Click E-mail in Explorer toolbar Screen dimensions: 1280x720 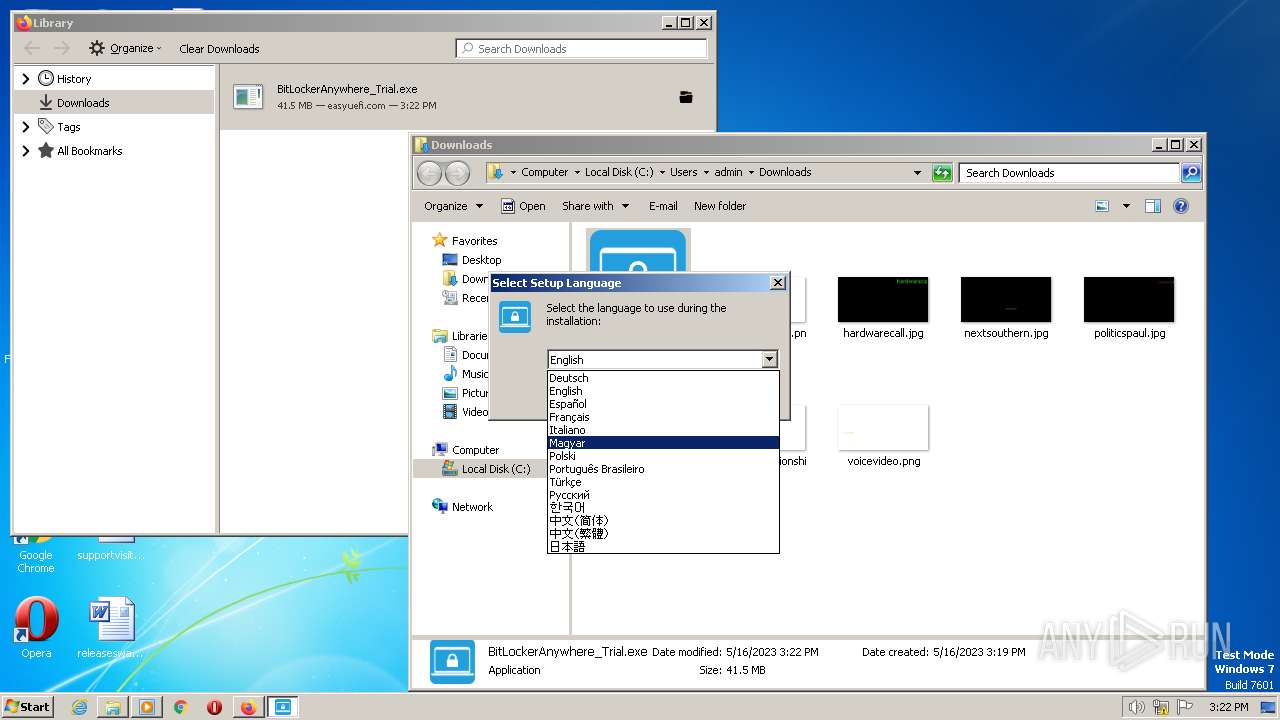click(x=663, y=206)
